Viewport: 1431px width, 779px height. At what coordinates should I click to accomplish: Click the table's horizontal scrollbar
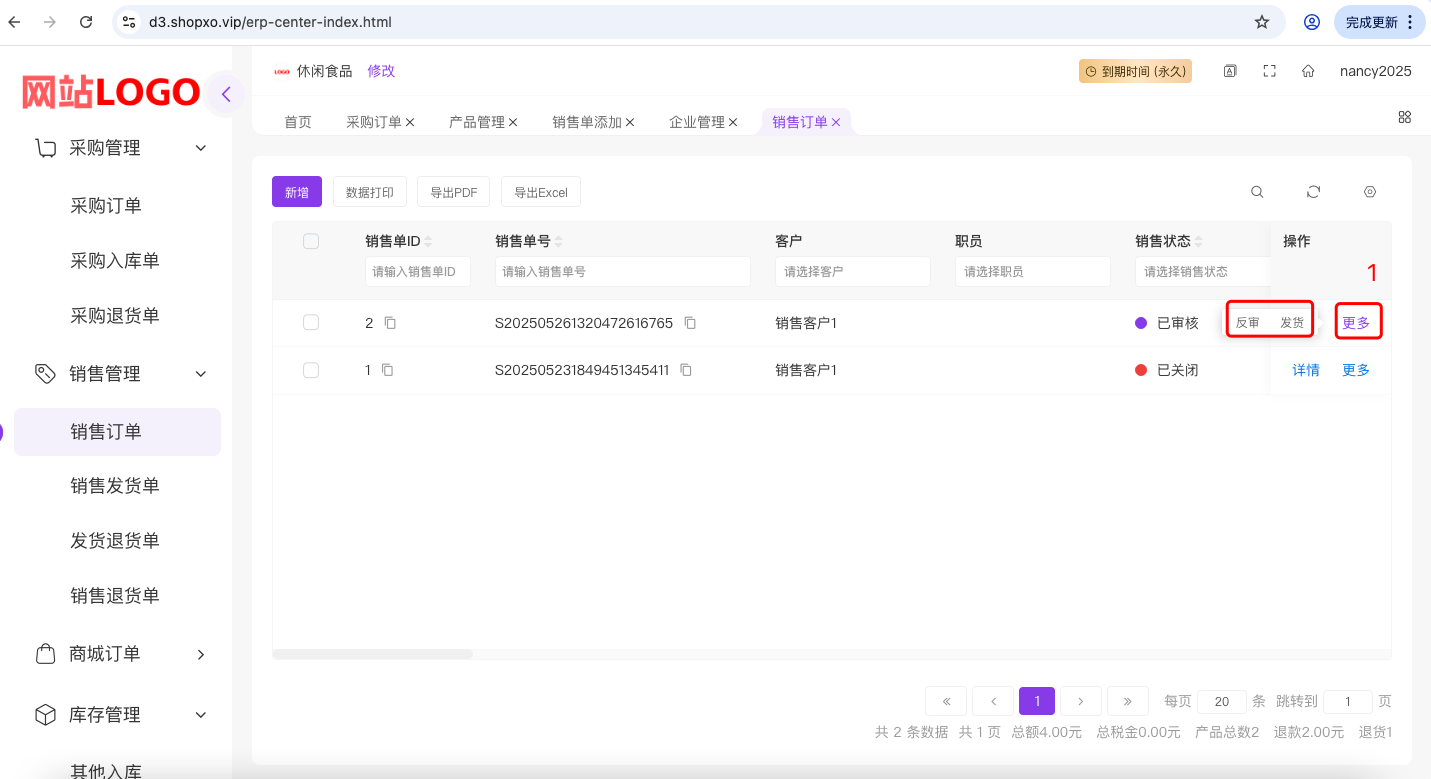click(373, 654)
